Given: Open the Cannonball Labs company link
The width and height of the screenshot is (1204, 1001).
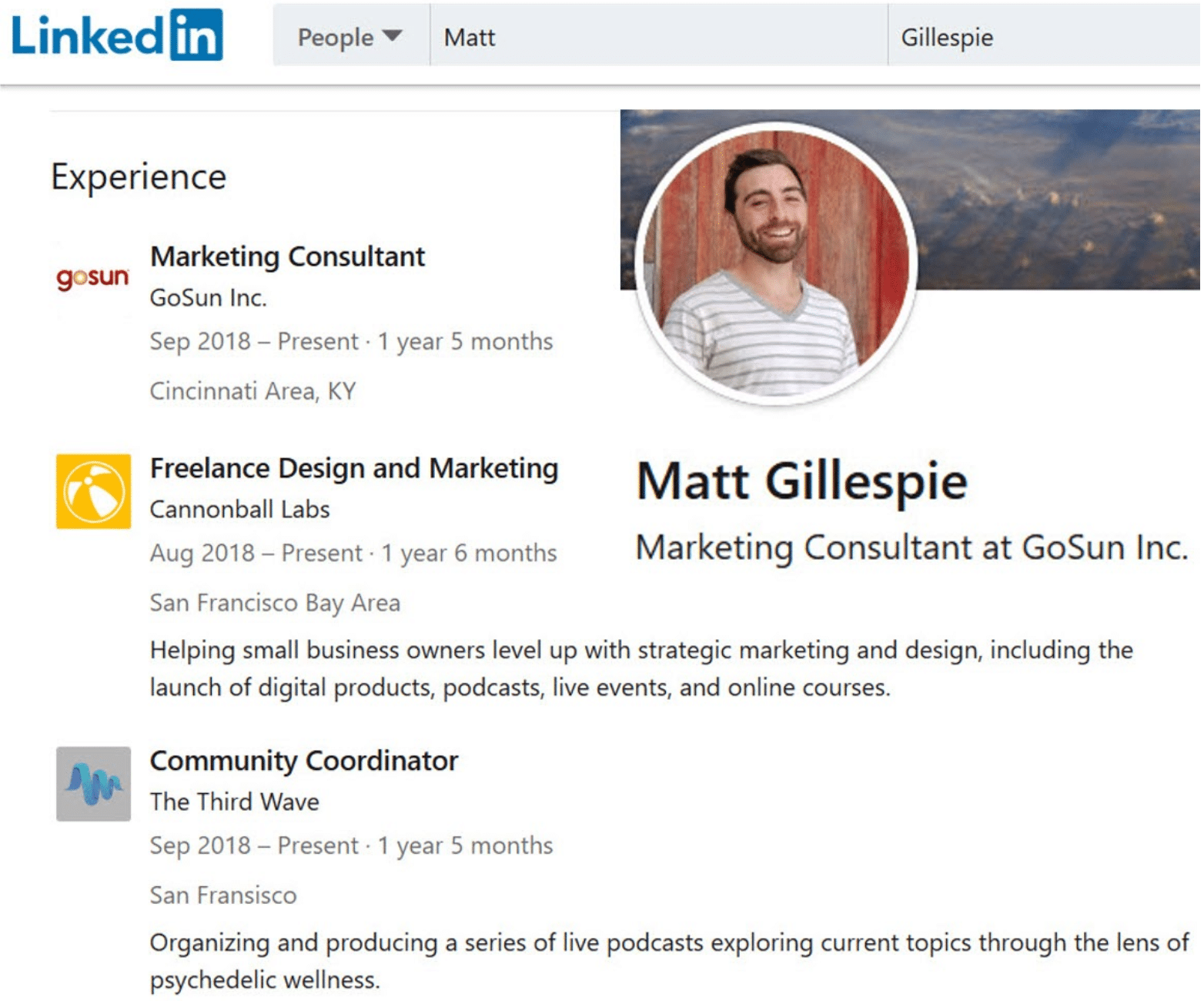Looking at the screenshot, I should 239,510.
